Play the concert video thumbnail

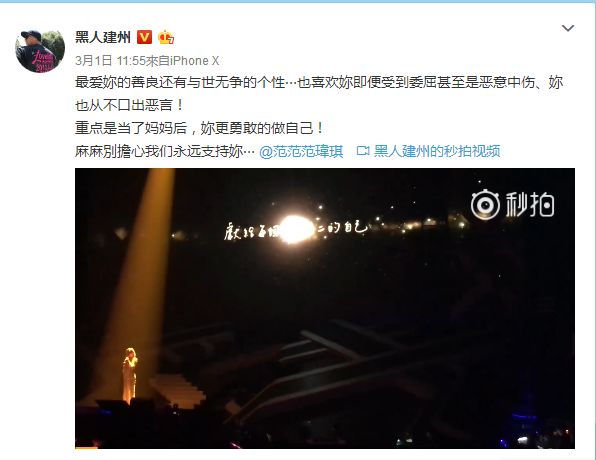pyautogui.click(x=325, y=308)
